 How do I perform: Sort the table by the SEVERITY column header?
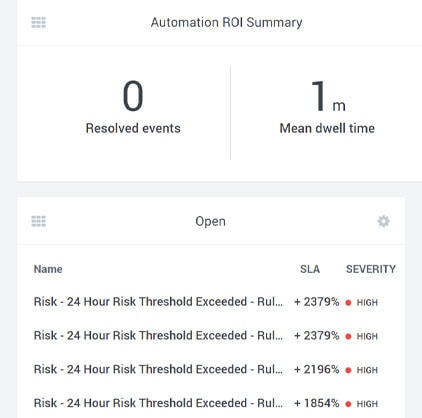(371, 269)
